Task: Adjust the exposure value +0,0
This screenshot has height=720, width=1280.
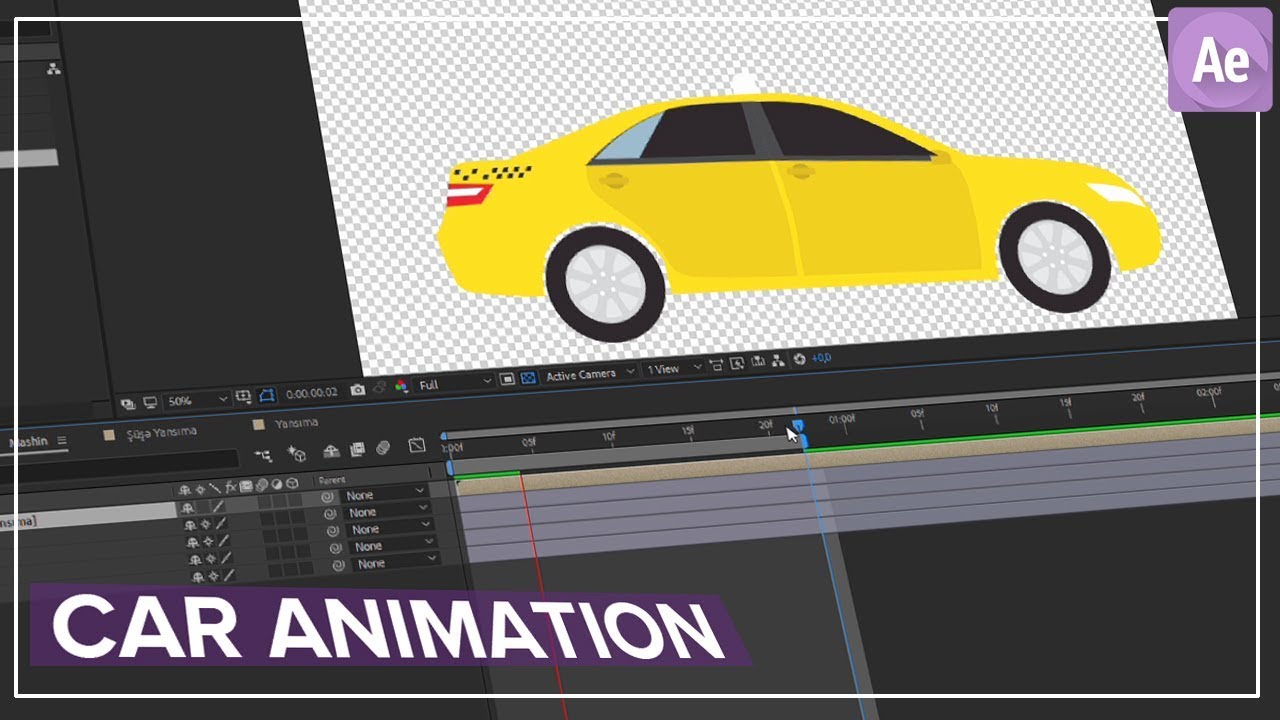Action: tap(821, 357)
